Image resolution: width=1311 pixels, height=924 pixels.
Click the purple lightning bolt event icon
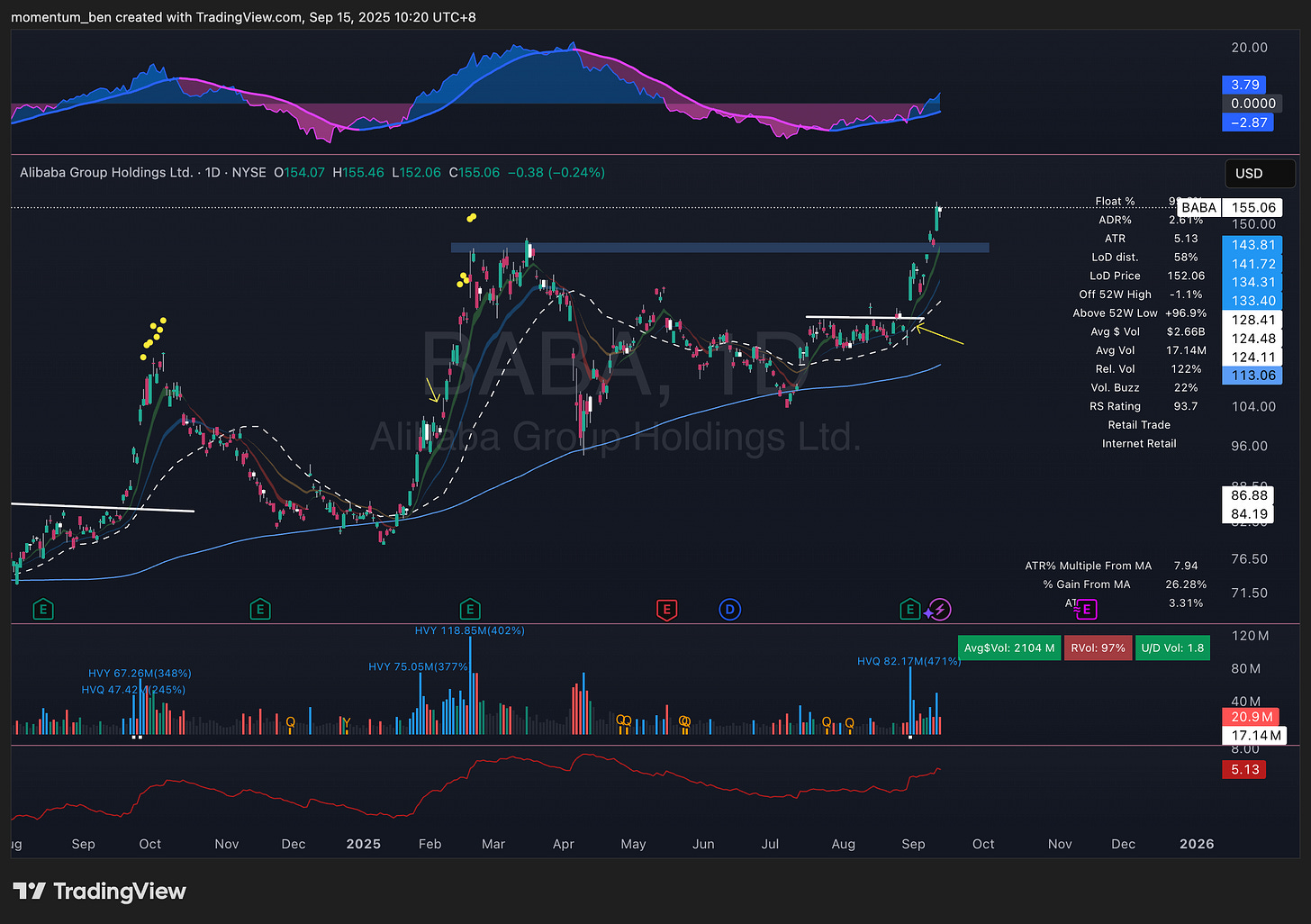point(940,610)
